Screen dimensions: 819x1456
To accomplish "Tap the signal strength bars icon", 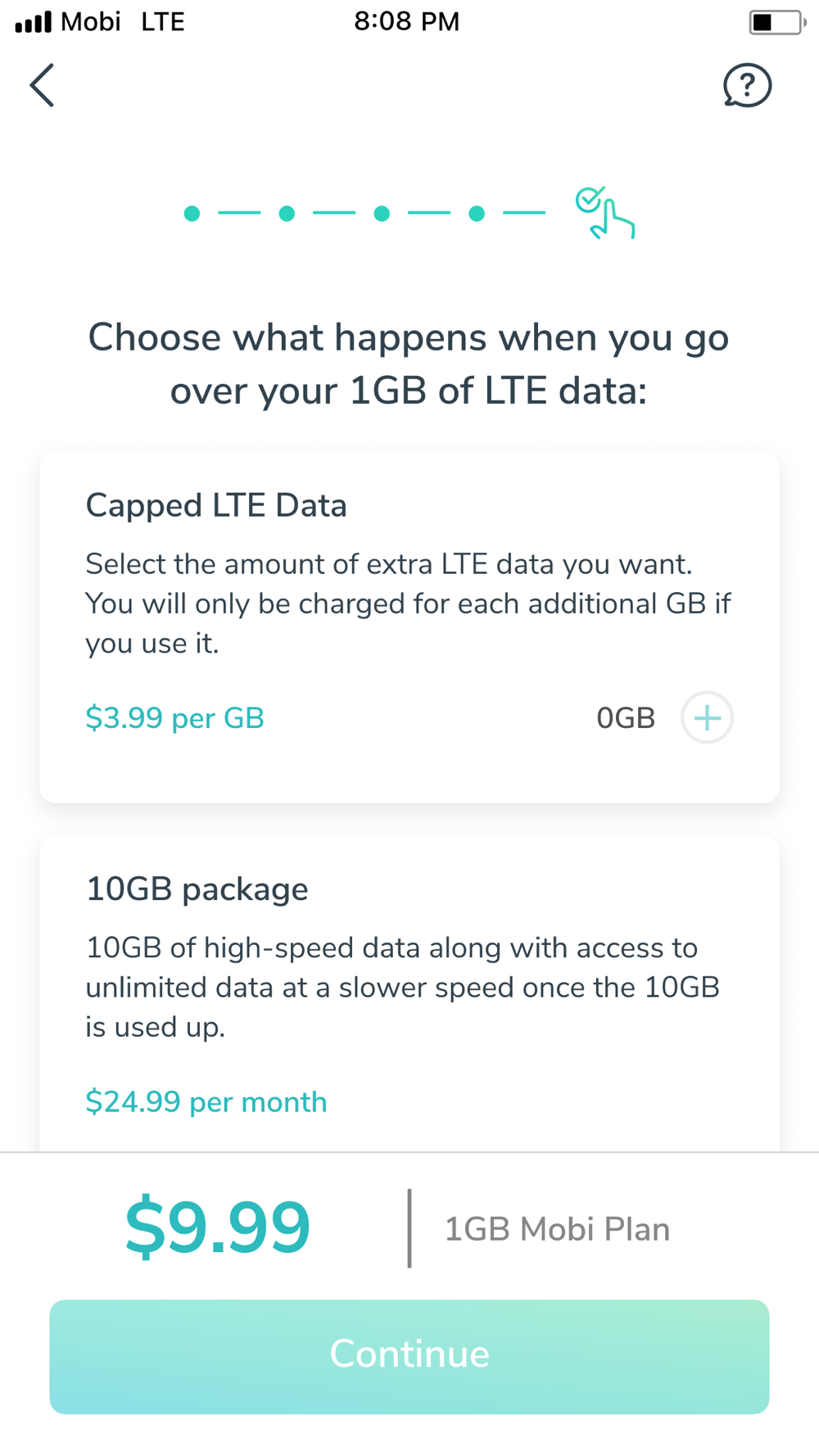I will coord(34,22).
